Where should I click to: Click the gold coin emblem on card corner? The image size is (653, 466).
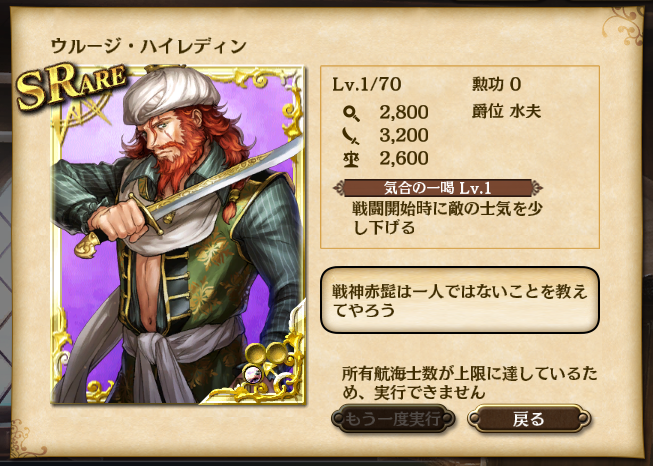(x=266, y=354)
